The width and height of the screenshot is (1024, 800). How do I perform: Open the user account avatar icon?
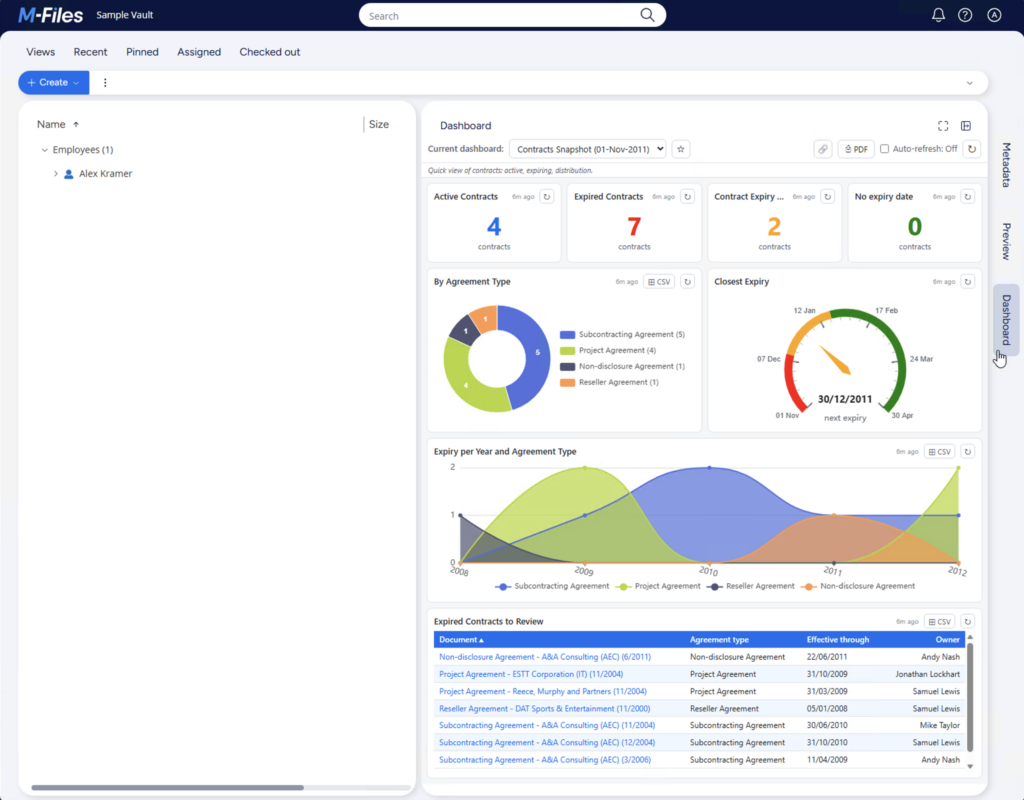pos(994,15)
